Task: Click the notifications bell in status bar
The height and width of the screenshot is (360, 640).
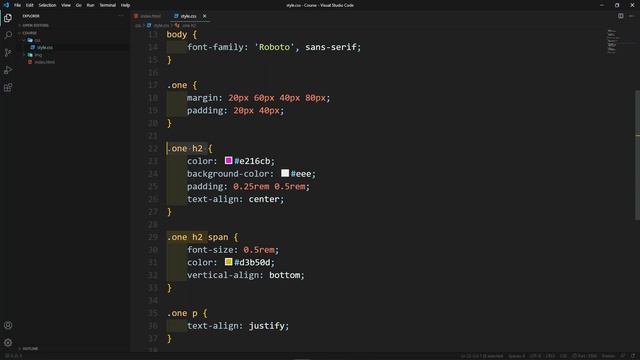Action: pos(633,356)
